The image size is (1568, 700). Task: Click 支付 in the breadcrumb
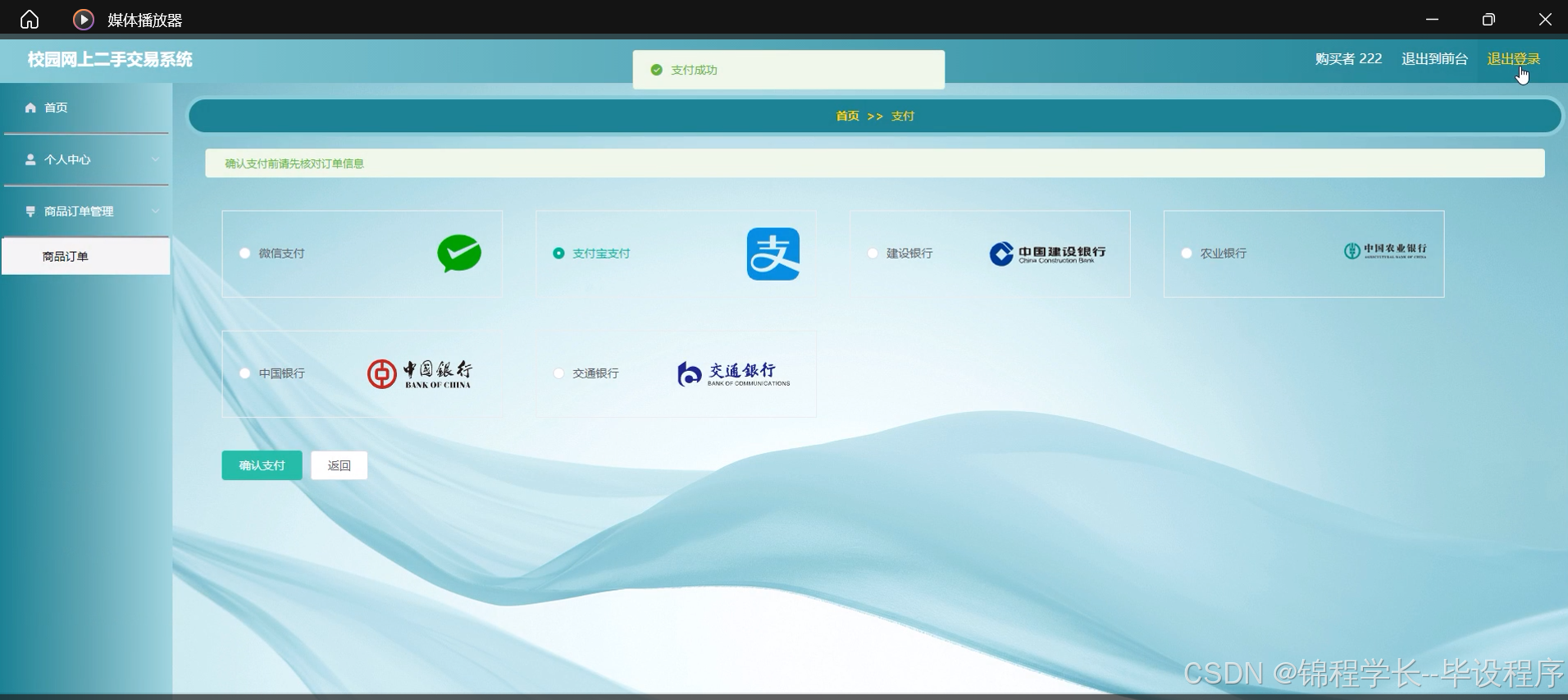click(903, 116)
